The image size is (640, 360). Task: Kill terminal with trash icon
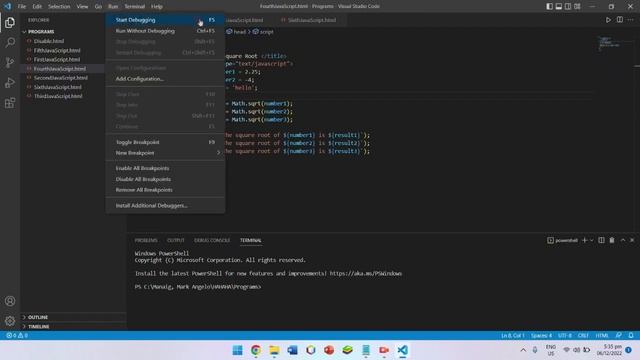612,240
